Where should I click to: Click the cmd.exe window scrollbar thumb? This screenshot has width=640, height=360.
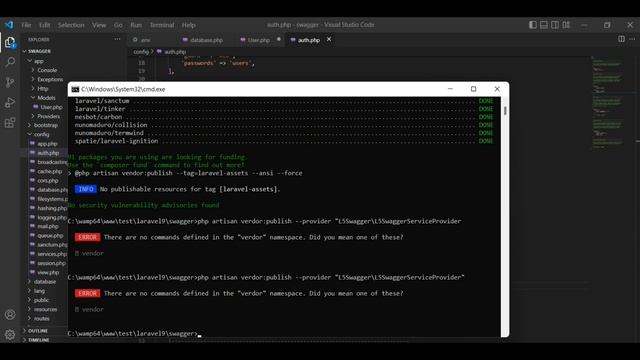pos(505,111)
